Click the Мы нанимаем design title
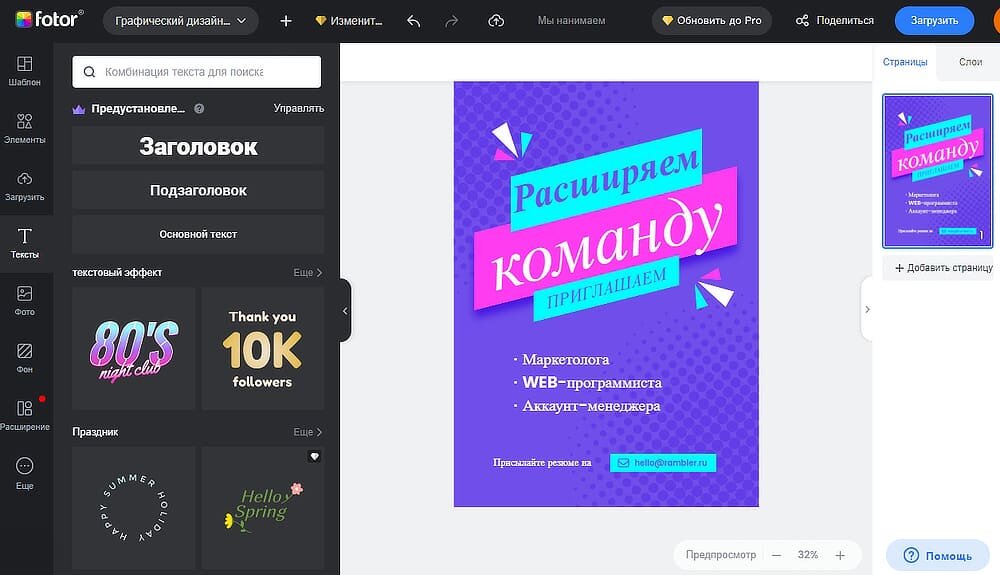The height and width of the screenshot is (575, 1000). pos(571,20)
